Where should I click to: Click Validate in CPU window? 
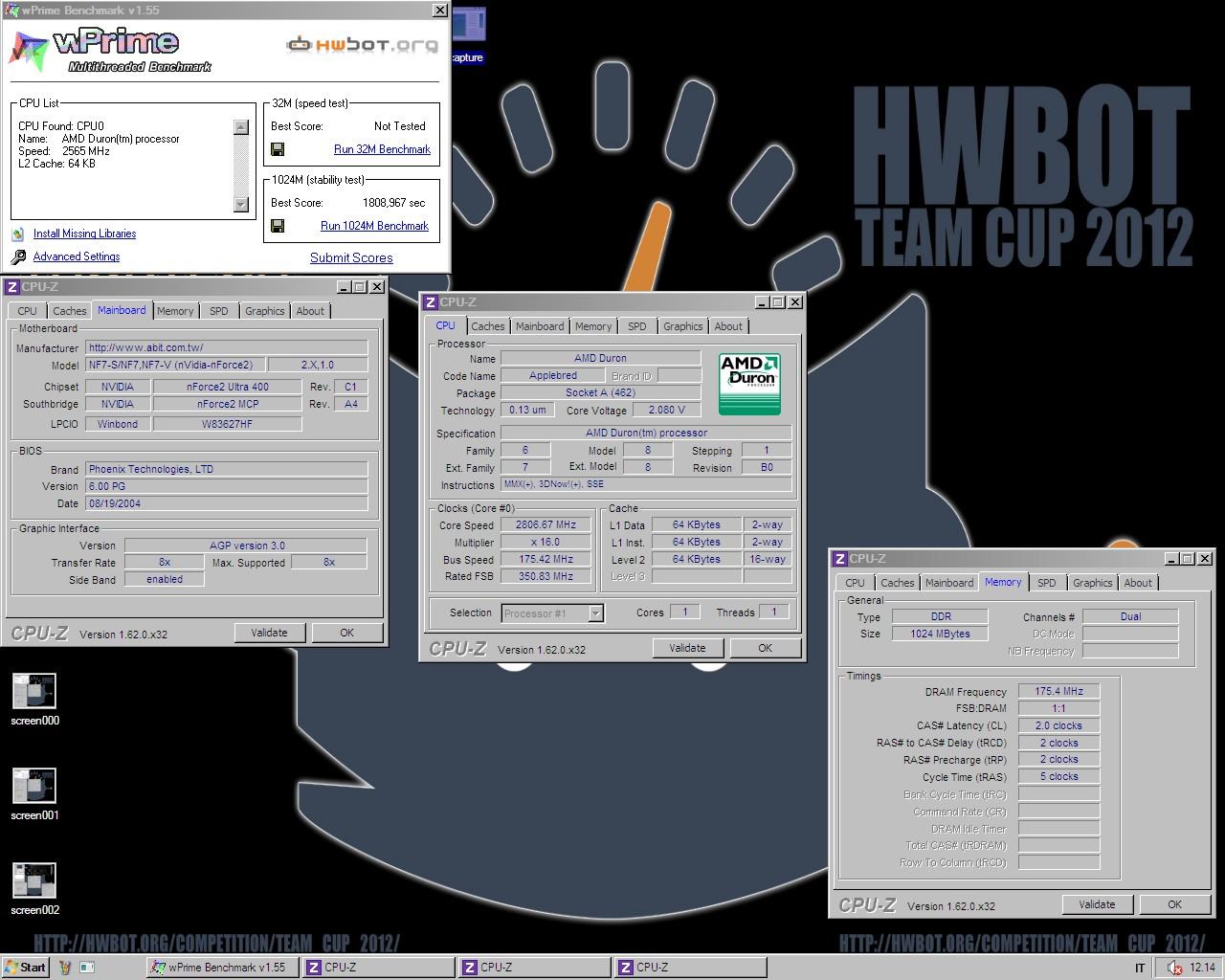pyautogui.click(x=687, y=648)
